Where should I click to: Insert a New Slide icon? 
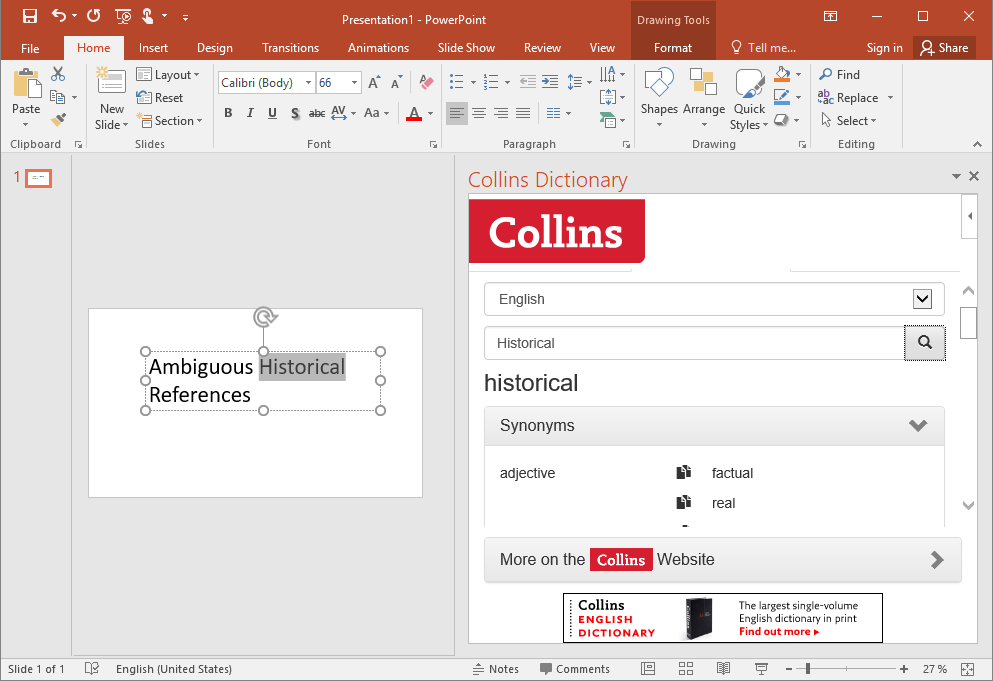(x=111, y=82)
